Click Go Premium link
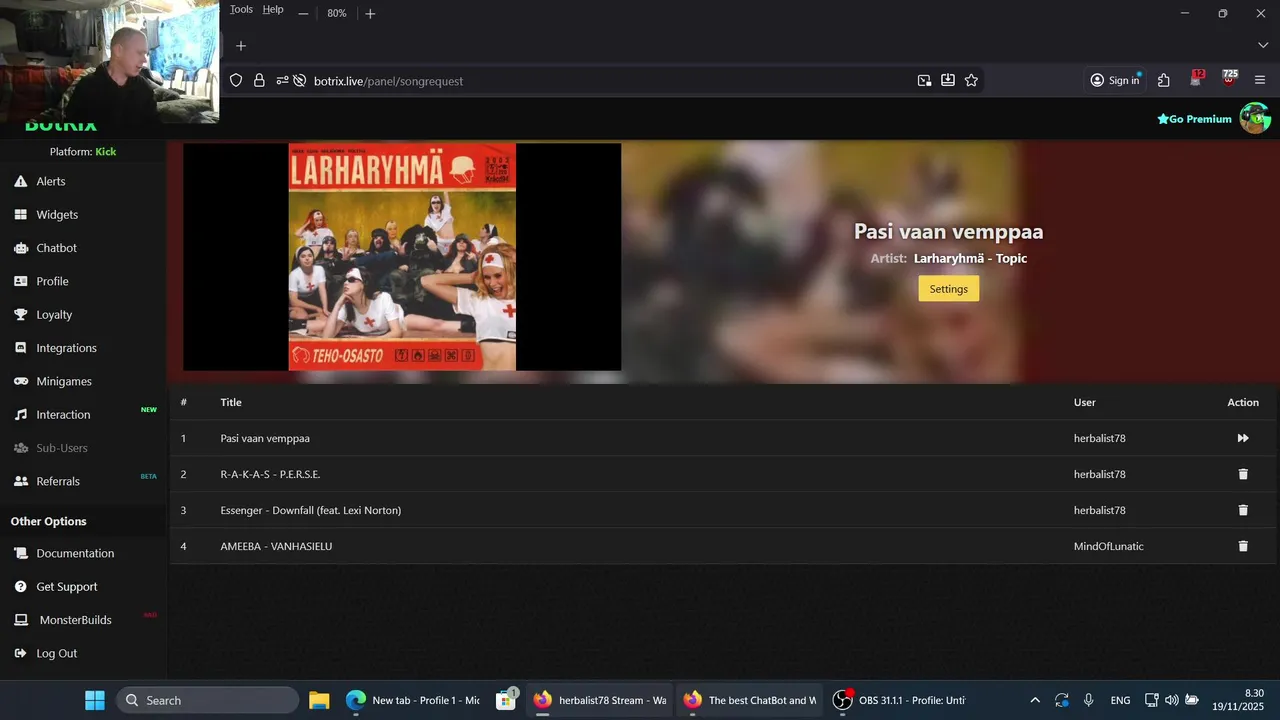Image resolution: width=1280 pixels, height=720 pixels. pos(1194,119)
